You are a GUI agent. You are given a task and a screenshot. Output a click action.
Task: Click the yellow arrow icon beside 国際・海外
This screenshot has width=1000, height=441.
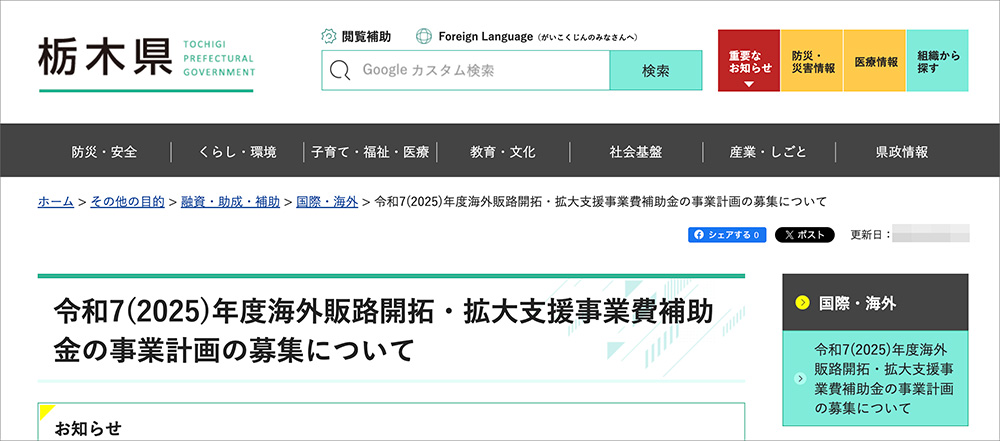(x=802, y=303)
